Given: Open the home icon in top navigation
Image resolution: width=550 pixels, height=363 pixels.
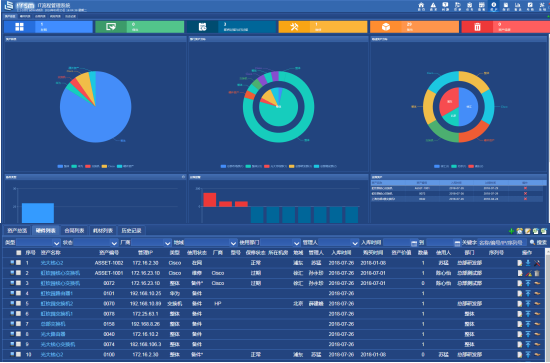Looking at the screenshot, I should tap(421, 6).
